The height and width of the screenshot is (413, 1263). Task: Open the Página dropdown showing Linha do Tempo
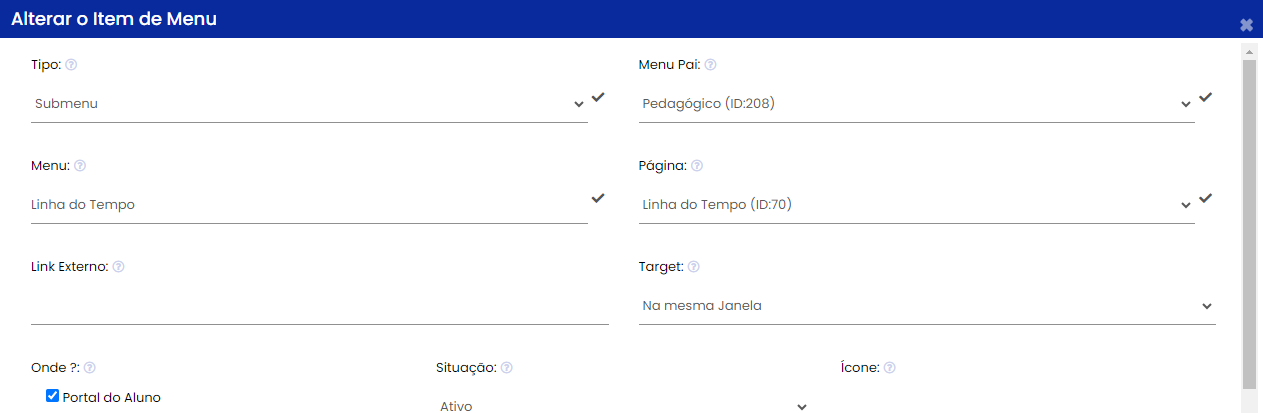click(917, 205)
